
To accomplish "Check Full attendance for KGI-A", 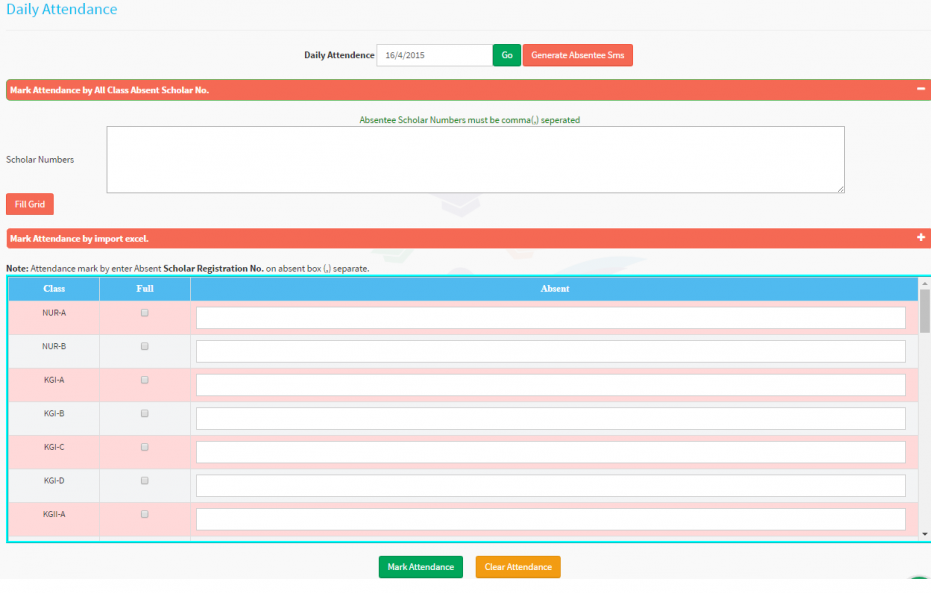I will tap(145, 380).
